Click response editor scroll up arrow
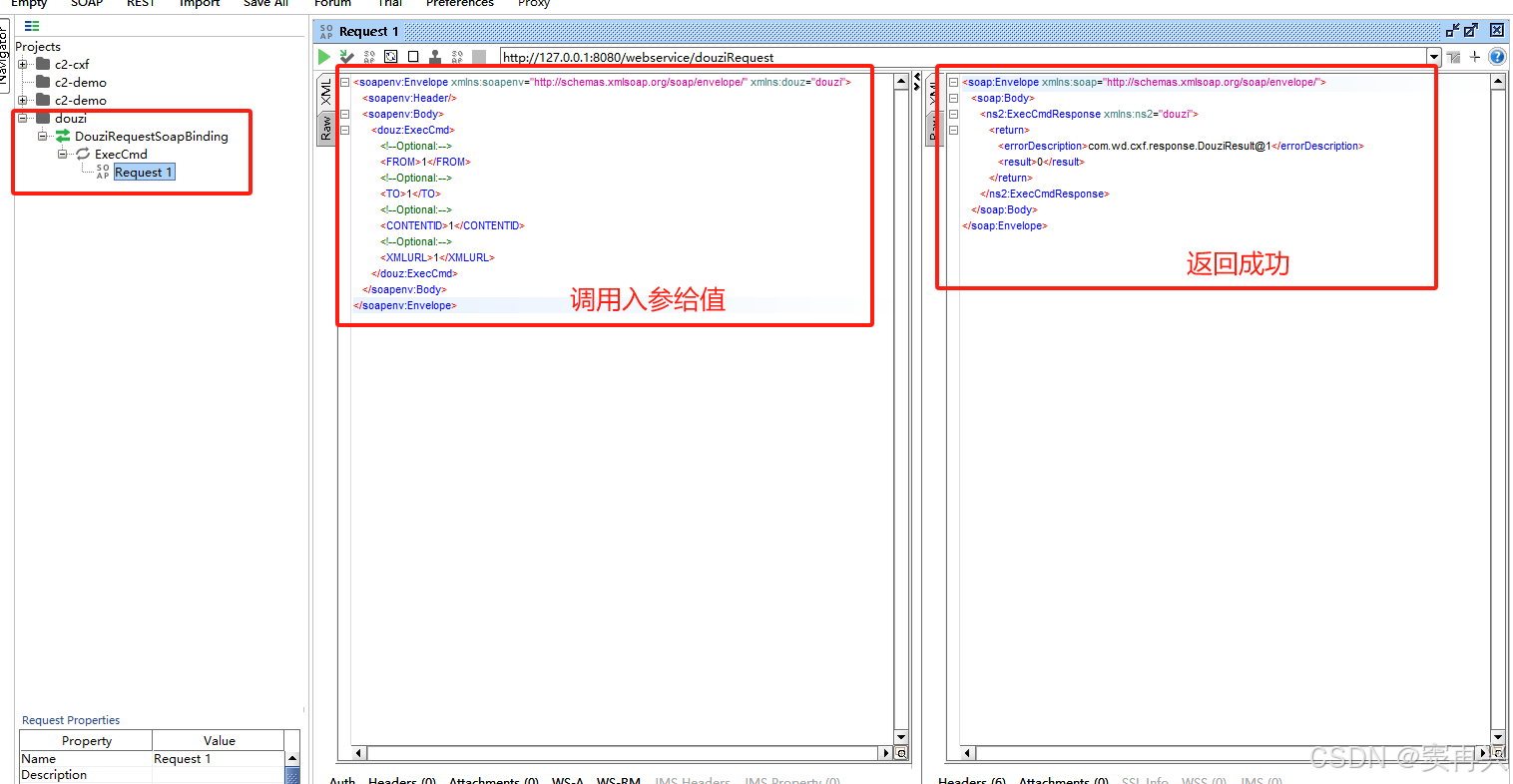 [x=1497, y=82]
